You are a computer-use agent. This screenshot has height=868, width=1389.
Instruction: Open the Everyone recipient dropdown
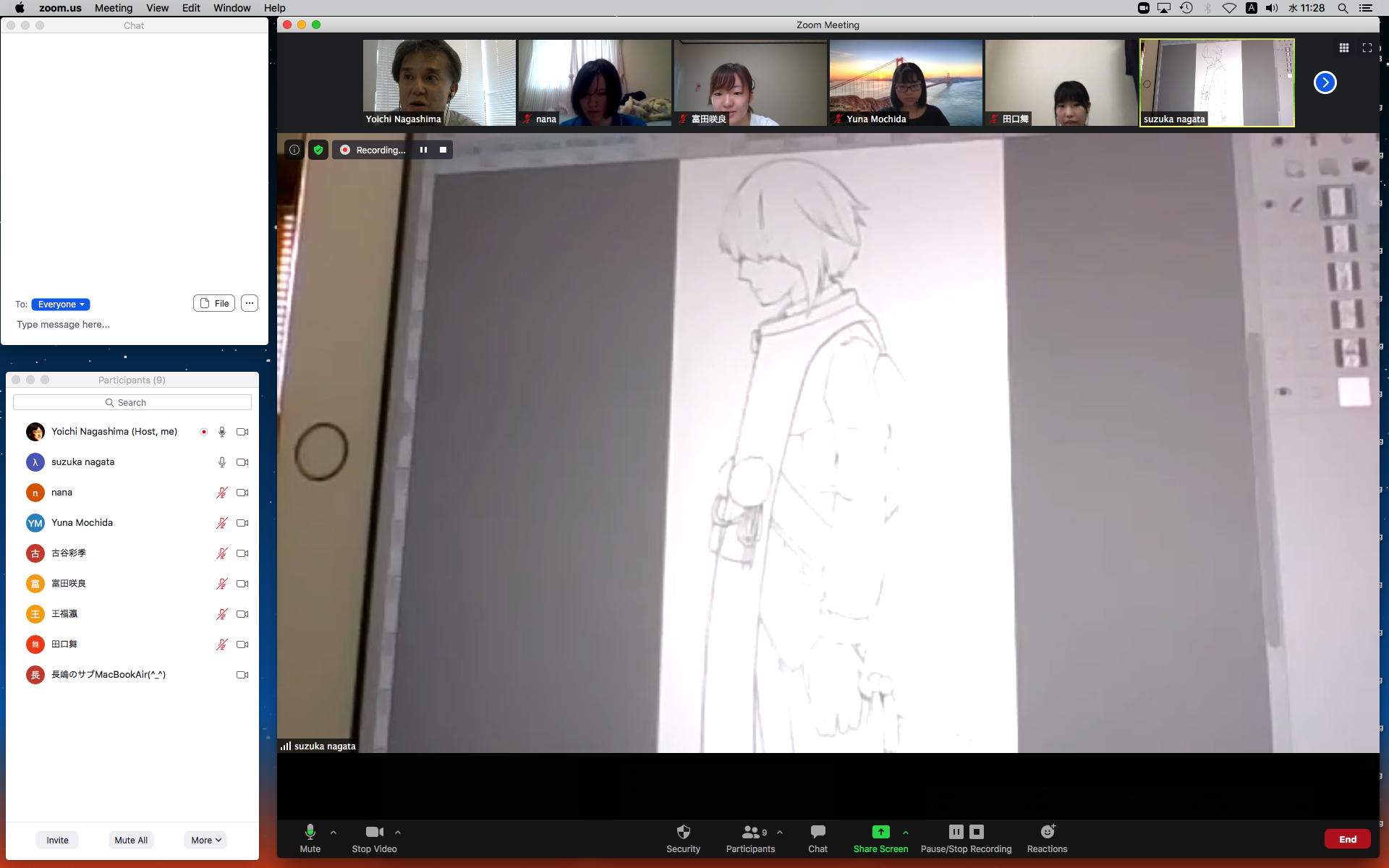(61, 305)
